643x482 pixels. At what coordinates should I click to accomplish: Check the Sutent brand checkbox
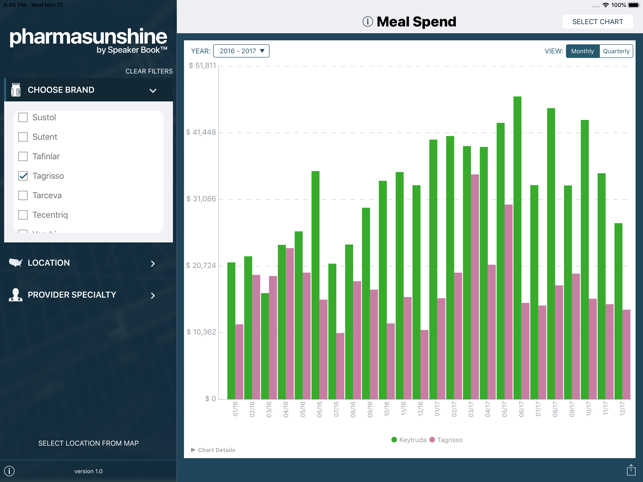point(23,137)
